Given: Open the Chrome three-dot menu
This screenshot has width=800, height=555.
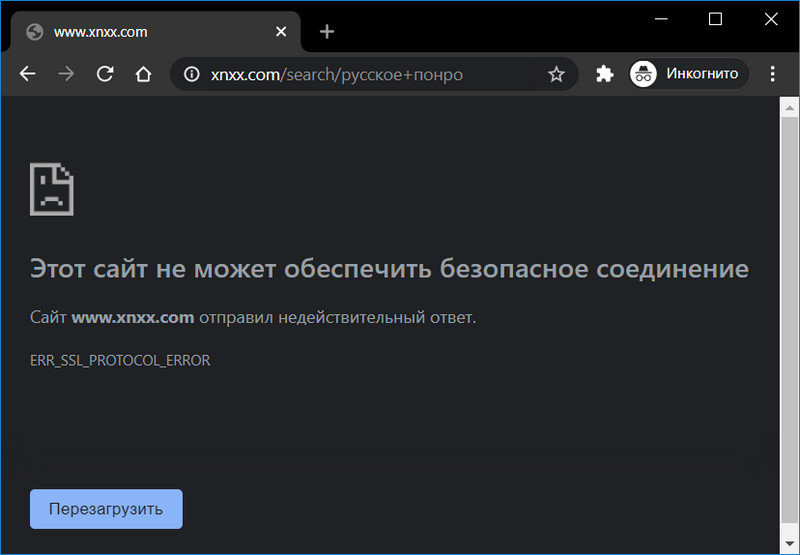Looking at the screenshot, I should tap(772, 74).
